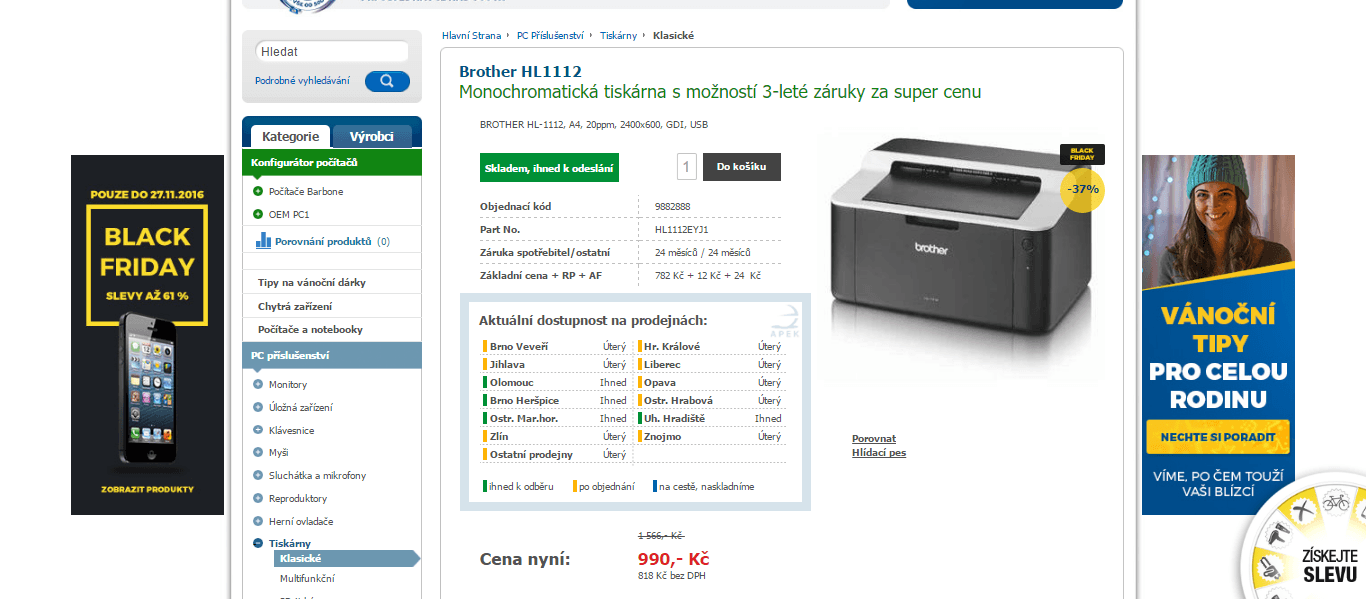Expand OEM PC1 green plus icon
This screenshot has width=1366, height=599.
pos(258,214)
